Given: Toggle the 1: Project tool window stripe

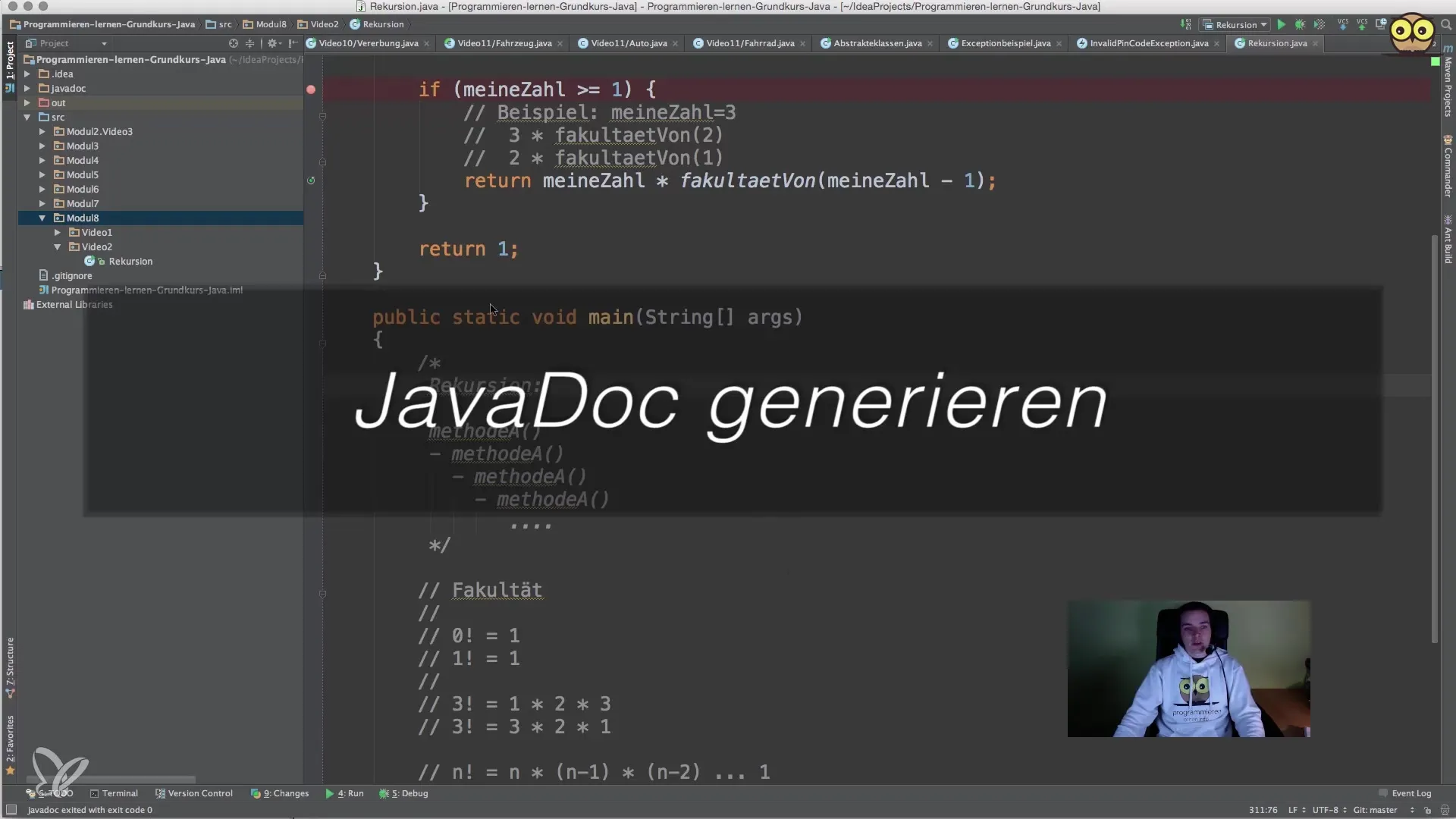Looking at the screenshot, I should (x=10, y=66).
